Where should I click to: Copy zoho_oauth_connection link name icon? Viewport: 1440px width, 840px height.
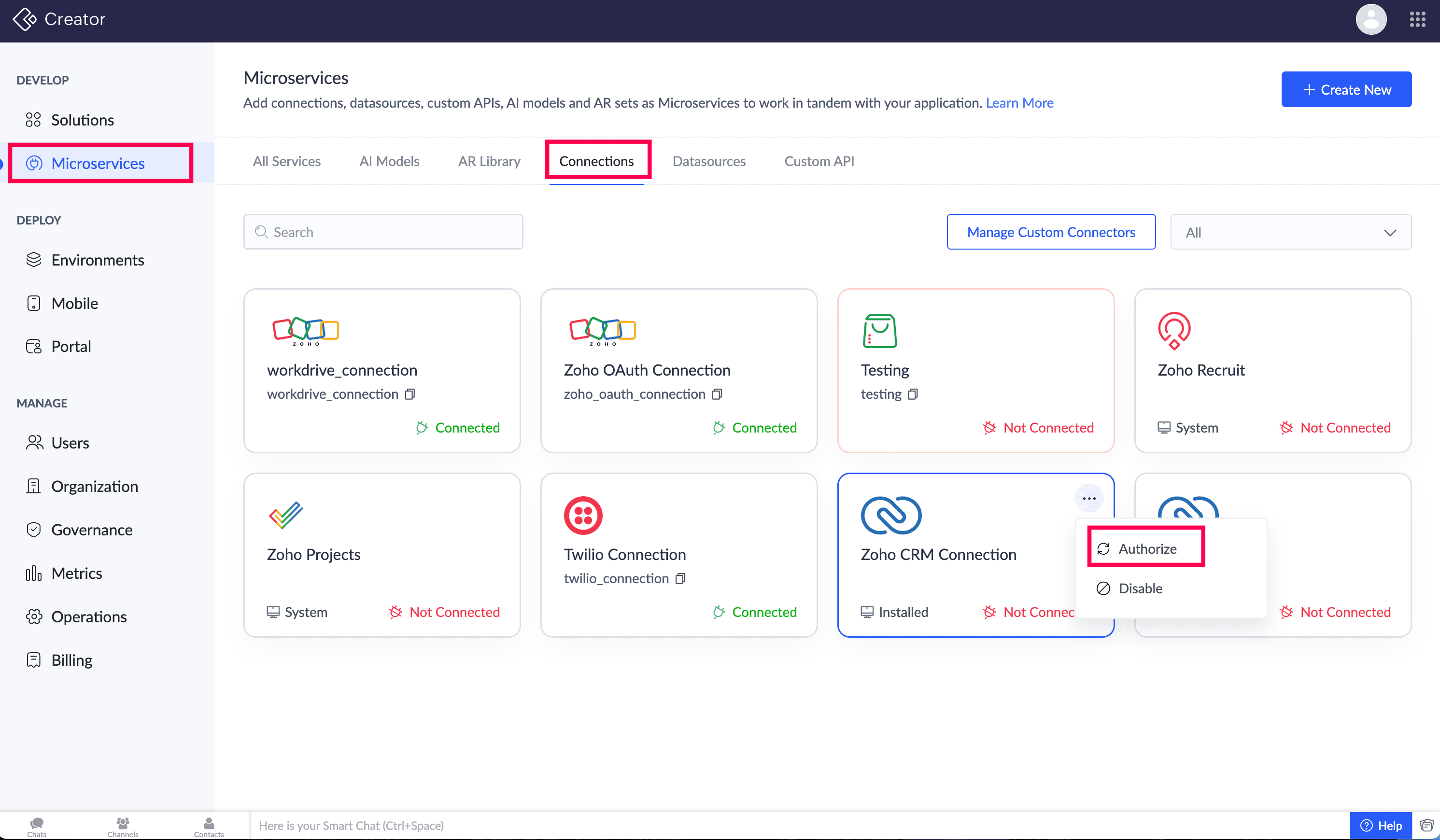pyautogui.click(x=717, y=394)
